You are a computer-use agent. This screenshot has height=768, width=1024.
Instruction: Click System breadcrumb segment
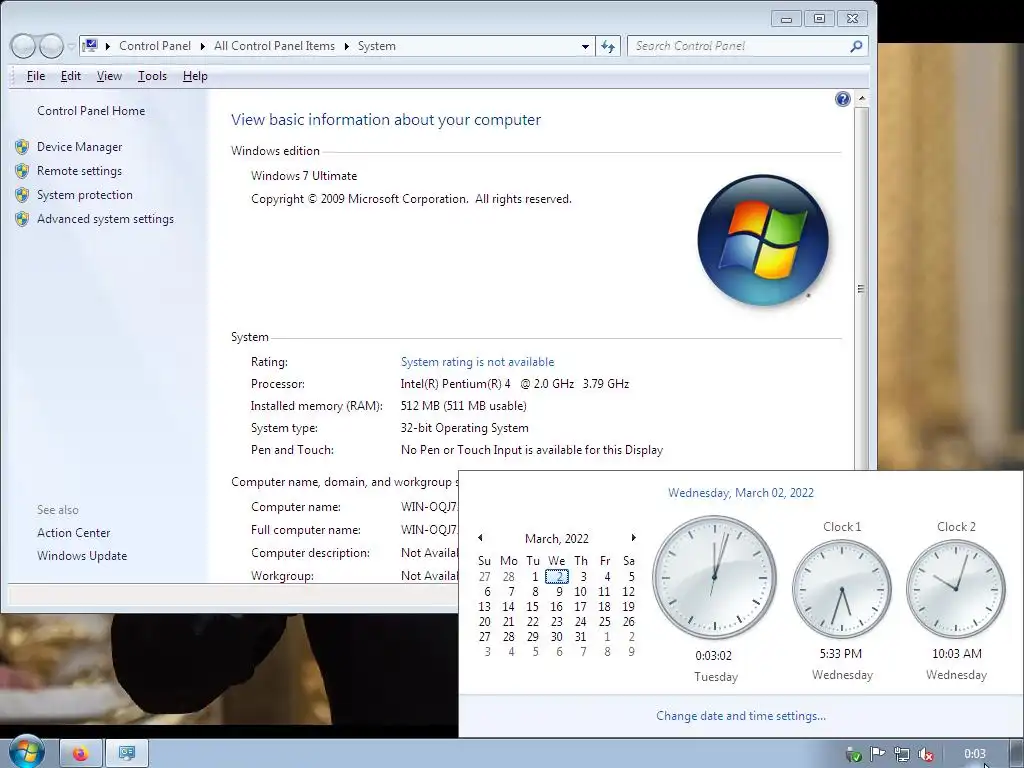(377, 46)
